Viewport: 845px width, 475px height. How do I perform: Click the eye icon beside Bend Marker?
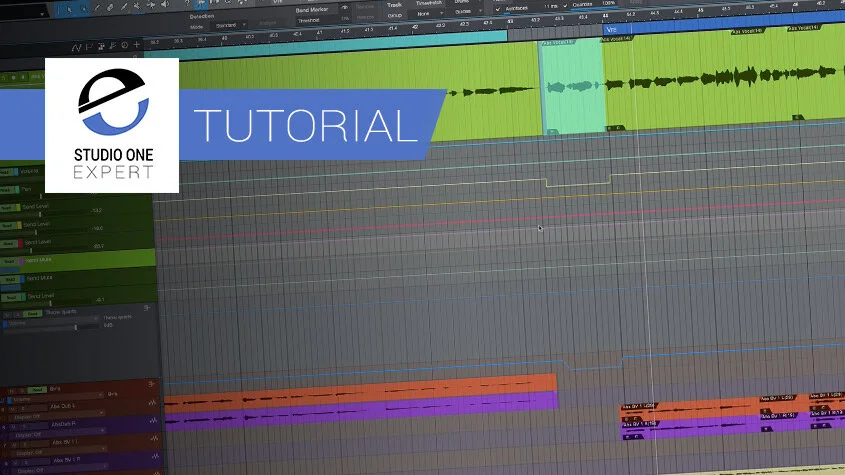344,7
